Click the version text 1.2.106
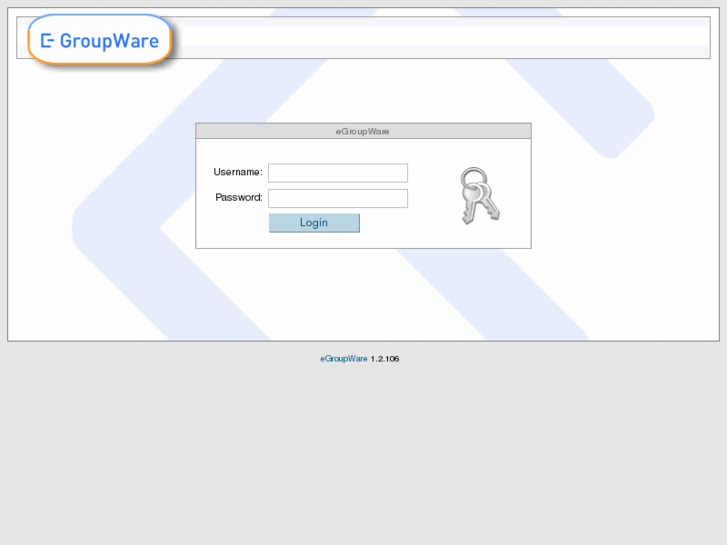 pyautogui.click(x=385, y=359)
